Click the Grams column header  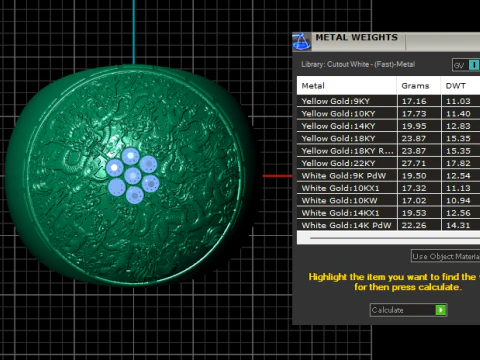(419, 86)
